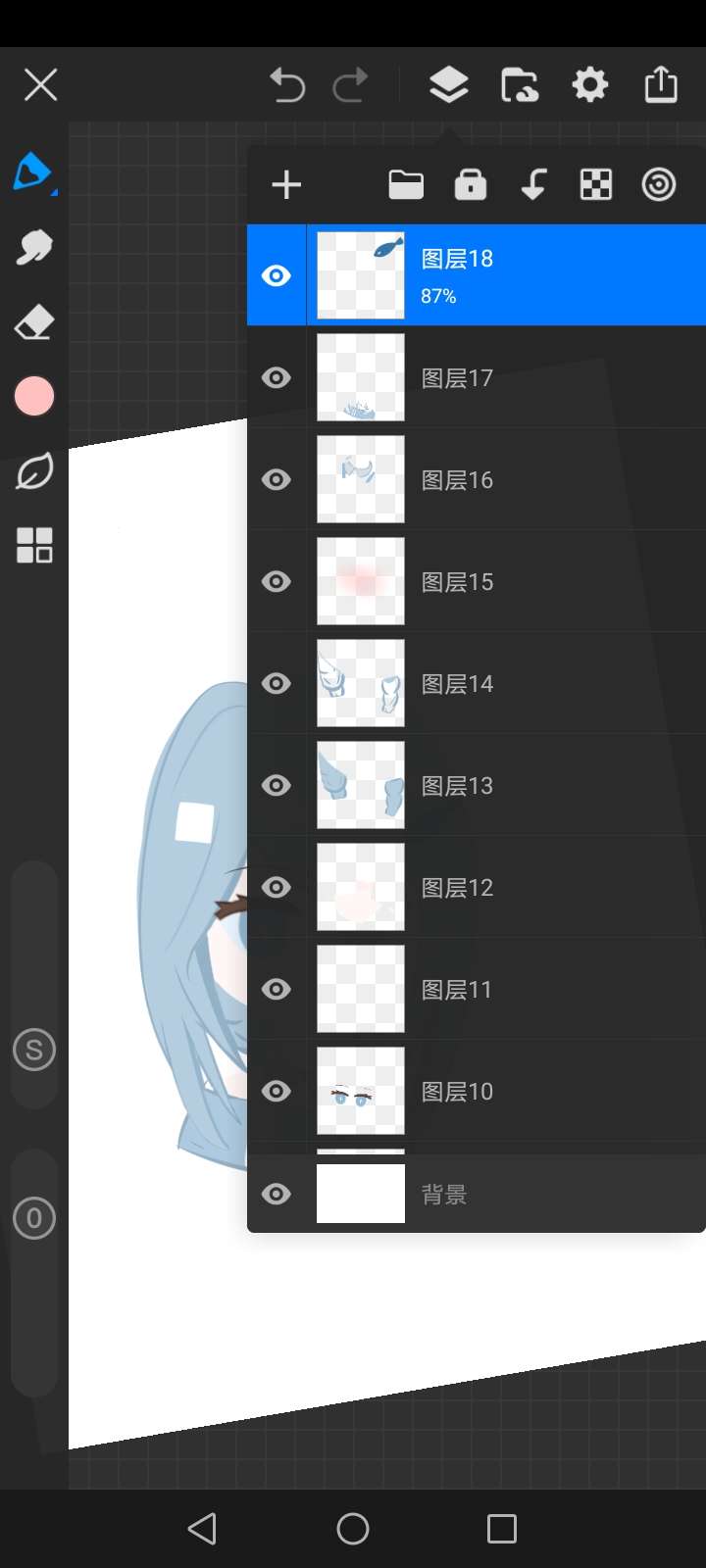Screen dimensions: 706x1568
Task: Add a new layer with plus icon
Action: [x=286, y=185]
